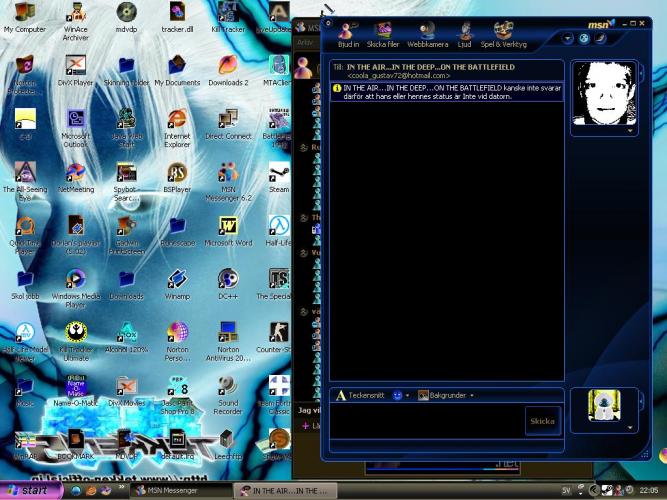Open WinAce Archiver desktop icon
Image resolution: width=667 pixels, height=500 pixels.
point(76,21)
